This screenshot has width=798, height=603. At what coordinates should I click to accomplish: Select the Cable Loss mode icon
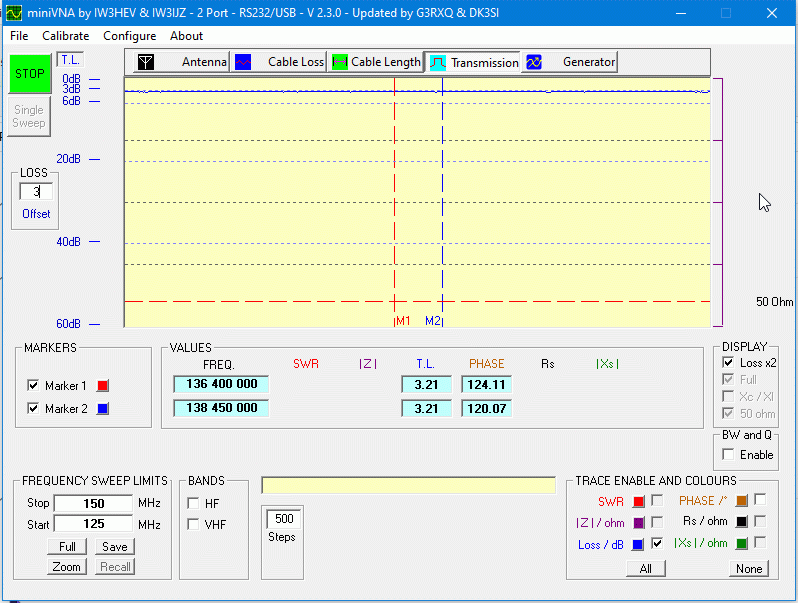[243, 62]
